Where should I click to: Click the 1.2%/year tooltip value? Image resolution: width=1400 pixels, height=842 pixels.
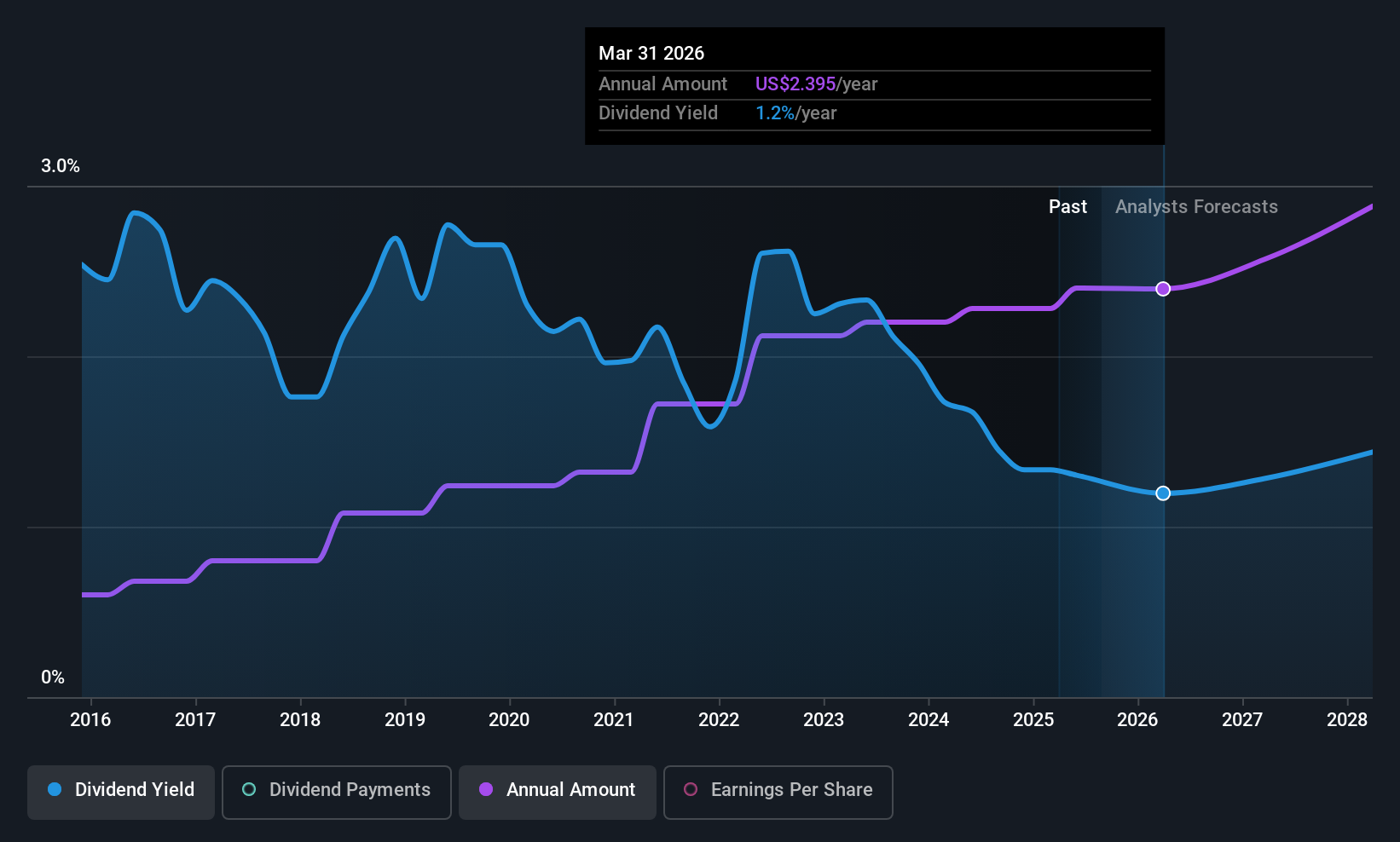(795, 113)
